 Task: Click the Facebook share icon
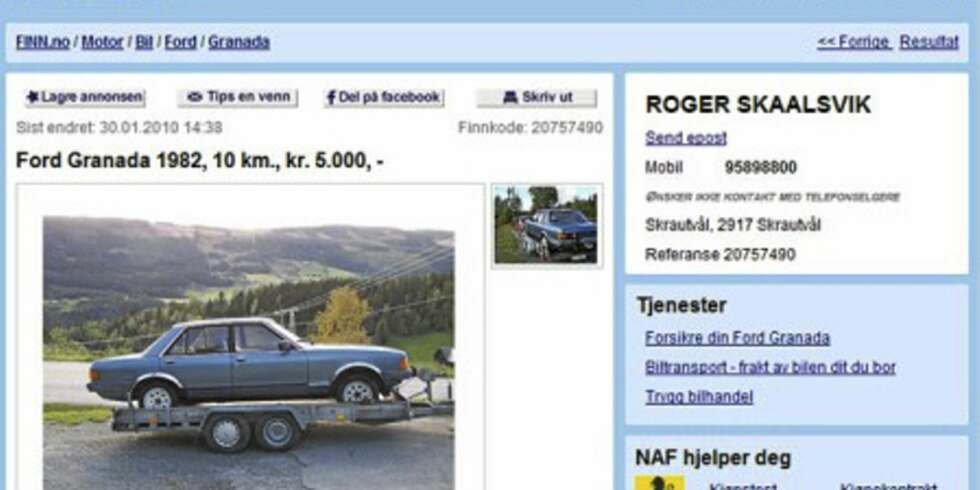(x=331, y=98)
